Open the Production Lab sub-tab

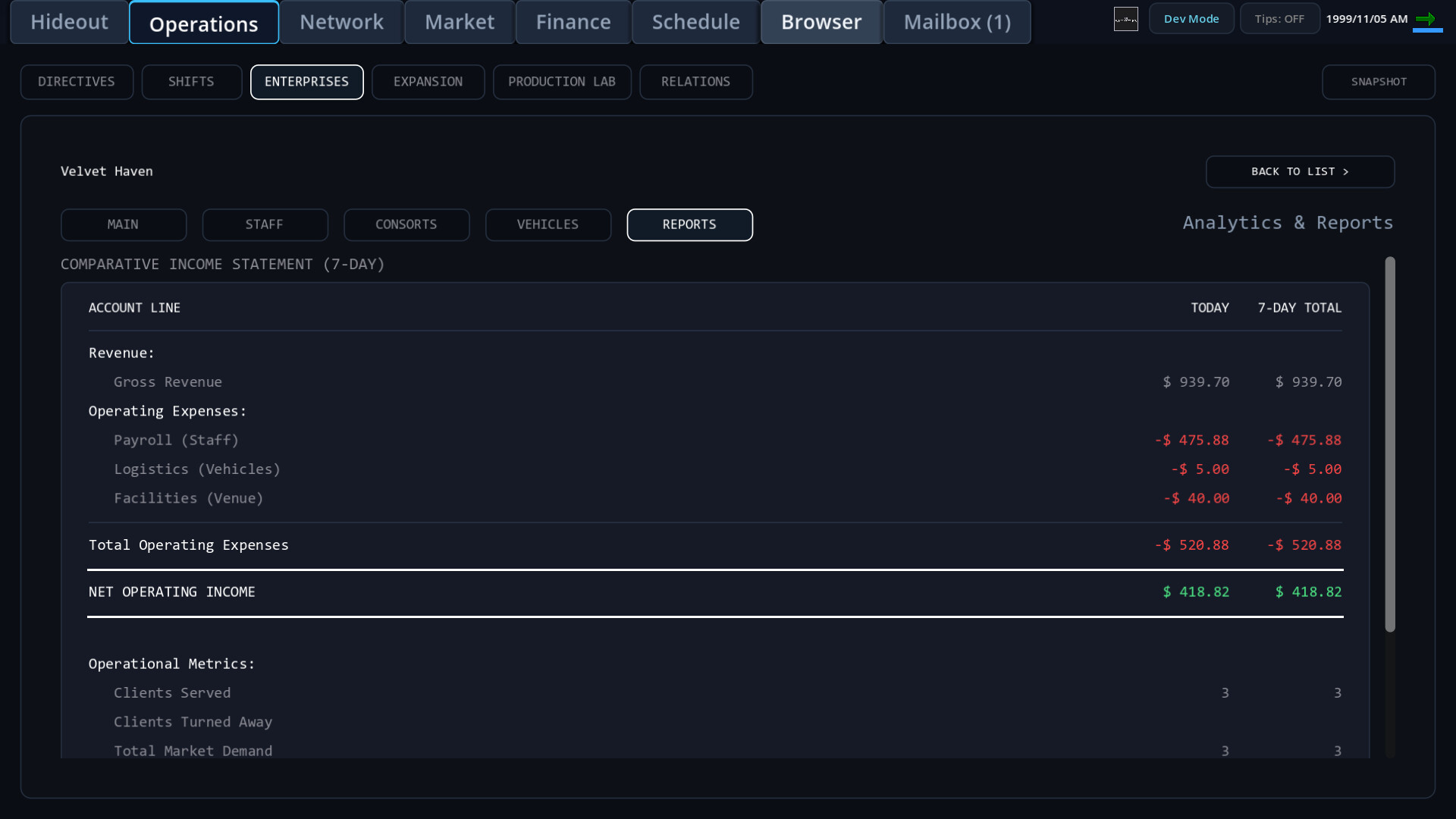(562, 82)
